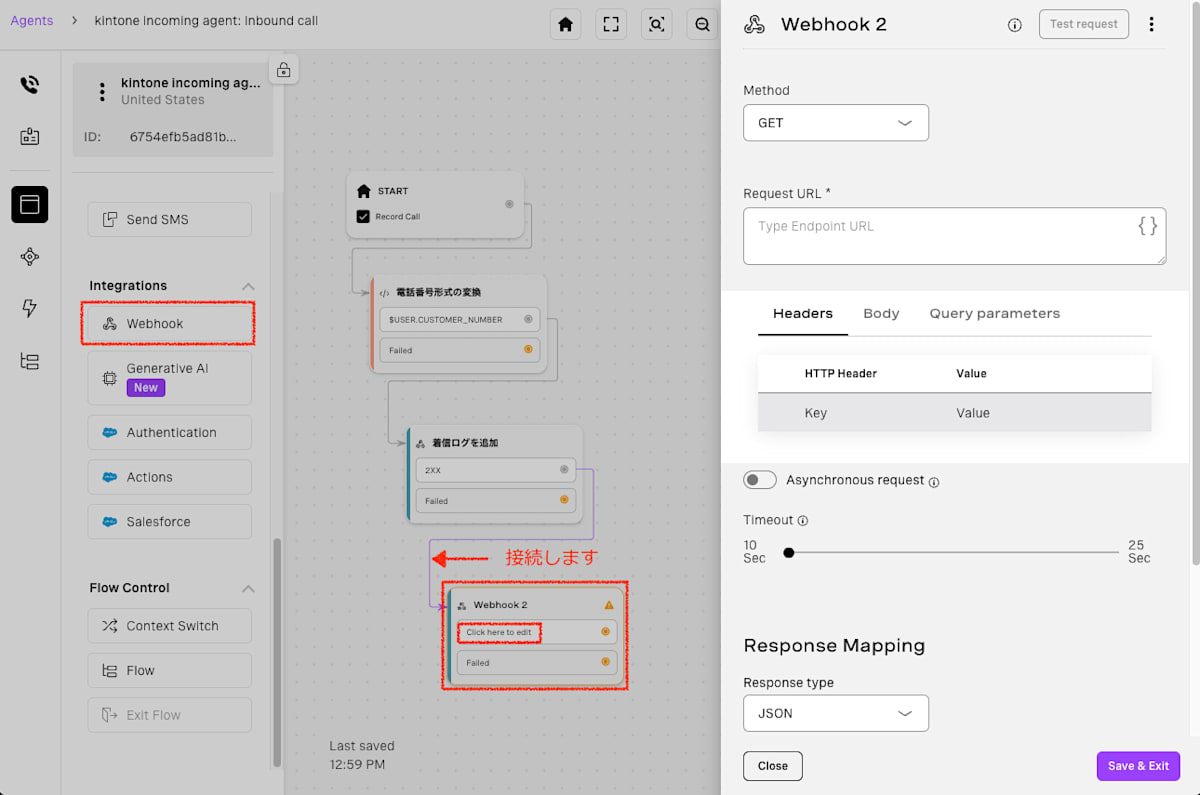This screenshot has height=795, width=1200.
Task: Open the contacts card icon in sidebar
Action: pos(30,137)
